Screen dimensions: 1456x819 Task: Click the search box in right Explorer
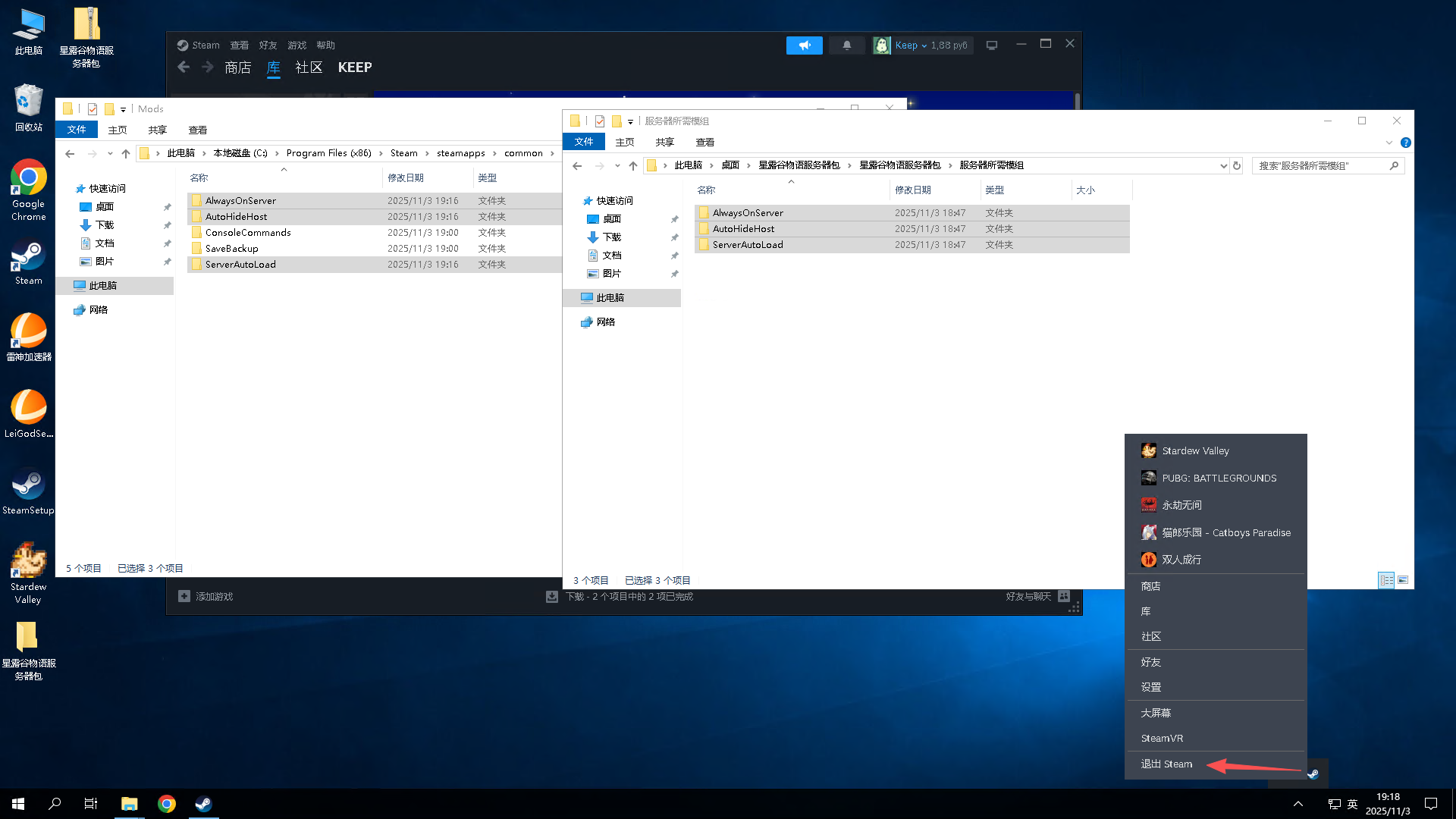tap(1323, 165)
